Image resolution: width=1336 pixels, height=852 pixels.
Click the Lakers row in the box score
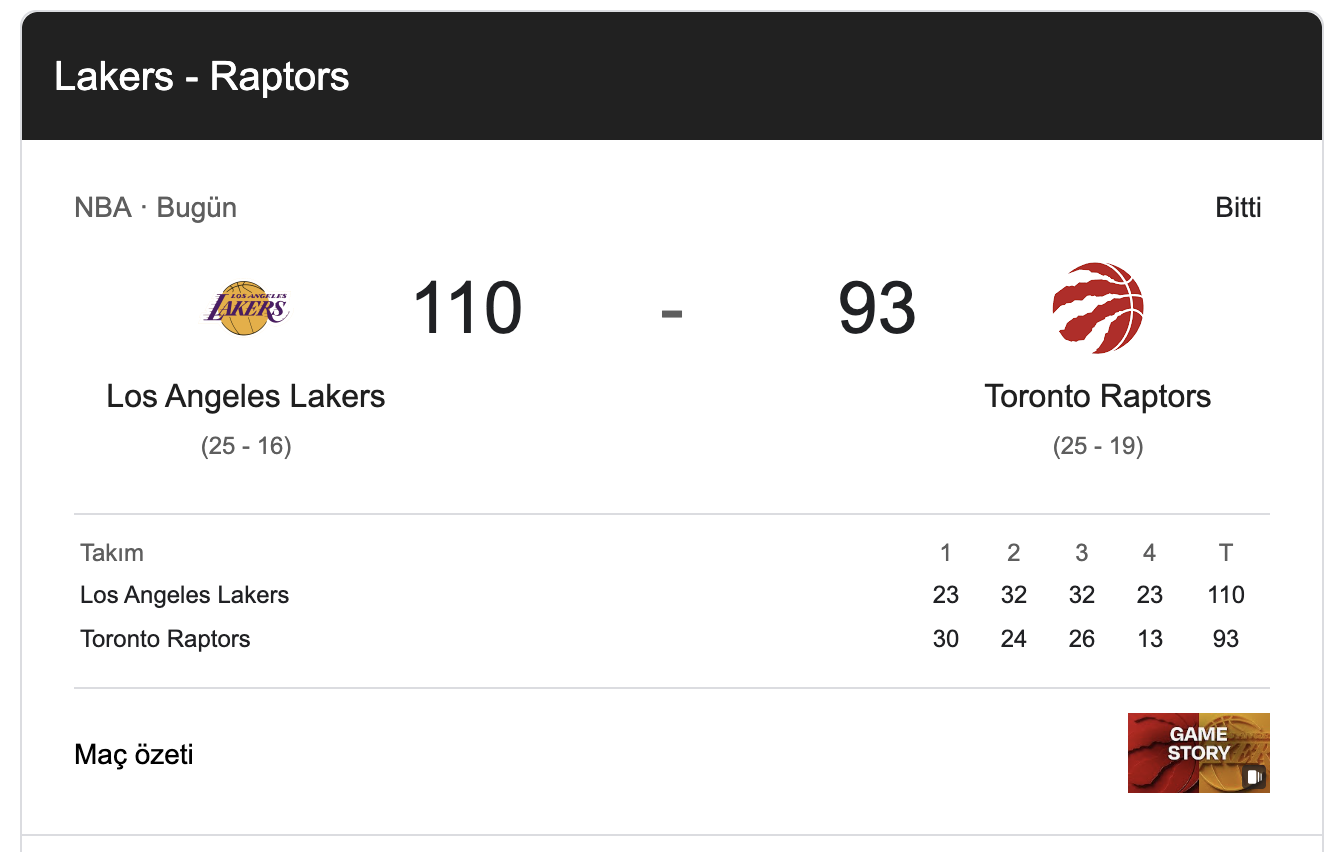pos(184,595)
